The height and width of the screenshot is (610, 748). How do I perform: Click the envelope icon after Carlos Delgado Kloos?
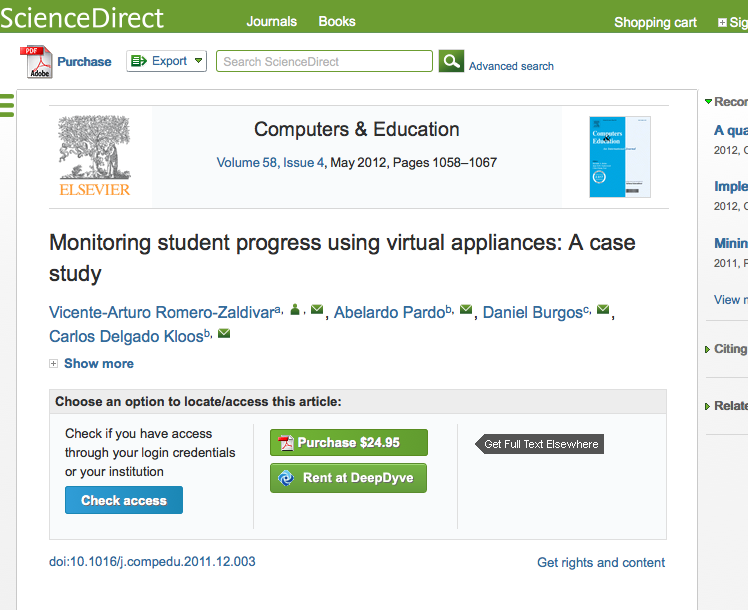[x=224, y=334]
